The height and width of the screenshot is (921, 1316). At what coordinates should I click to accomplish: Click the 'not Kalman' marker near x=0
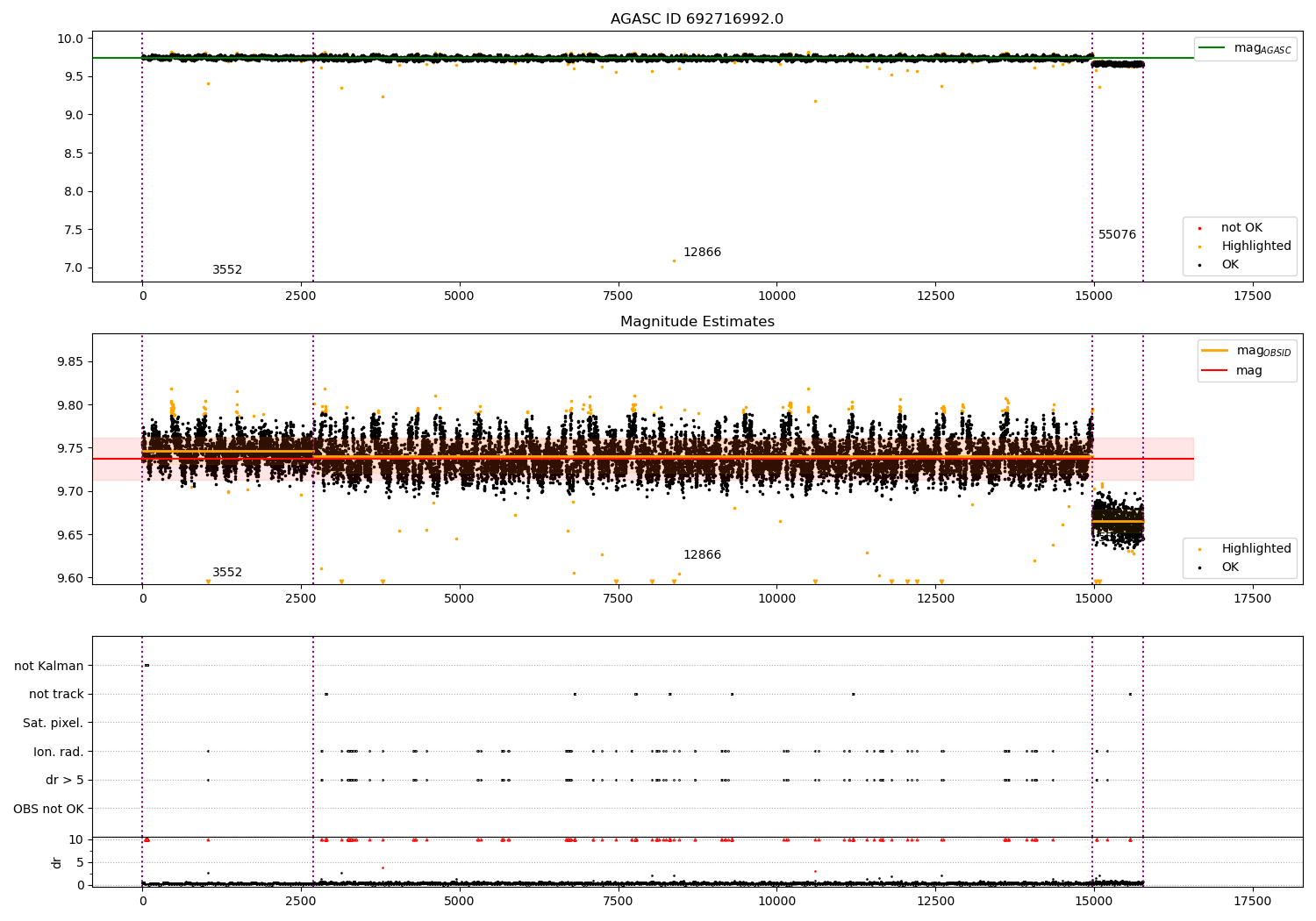[x=147, y=665]
